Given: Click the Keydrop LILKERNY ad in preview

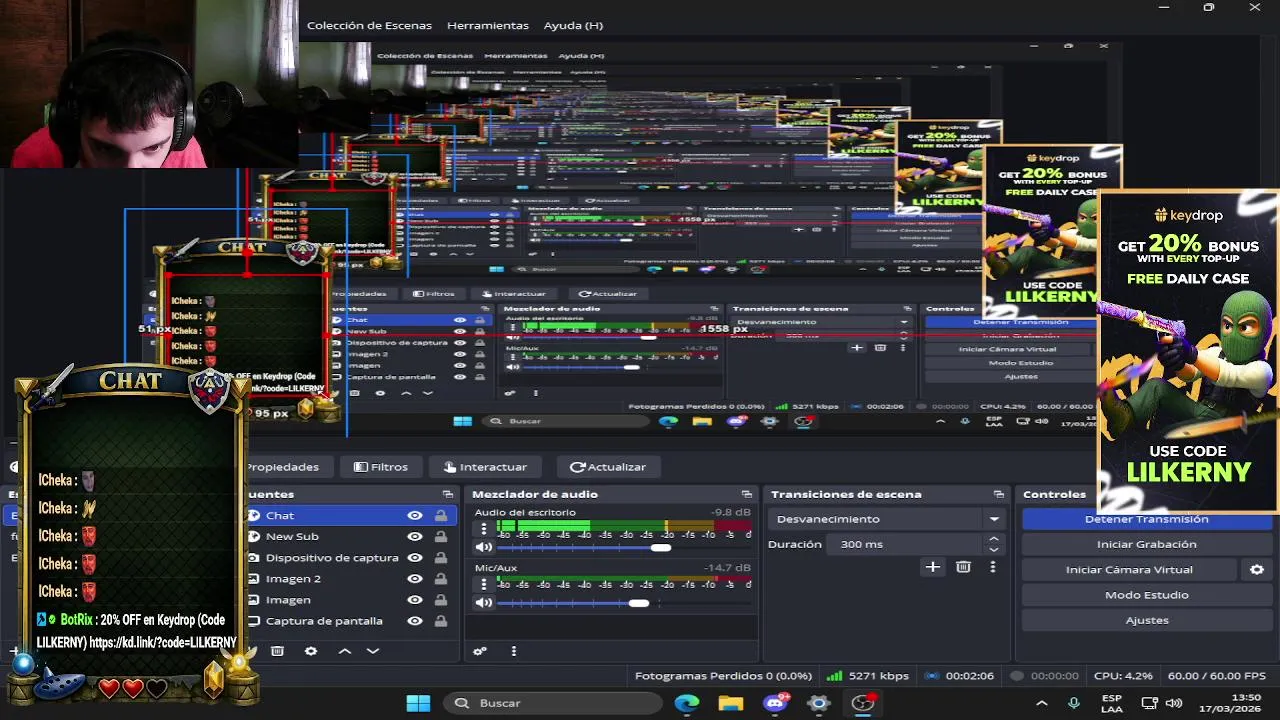Looking at the screenshot, I should [x=1188, y=350].
